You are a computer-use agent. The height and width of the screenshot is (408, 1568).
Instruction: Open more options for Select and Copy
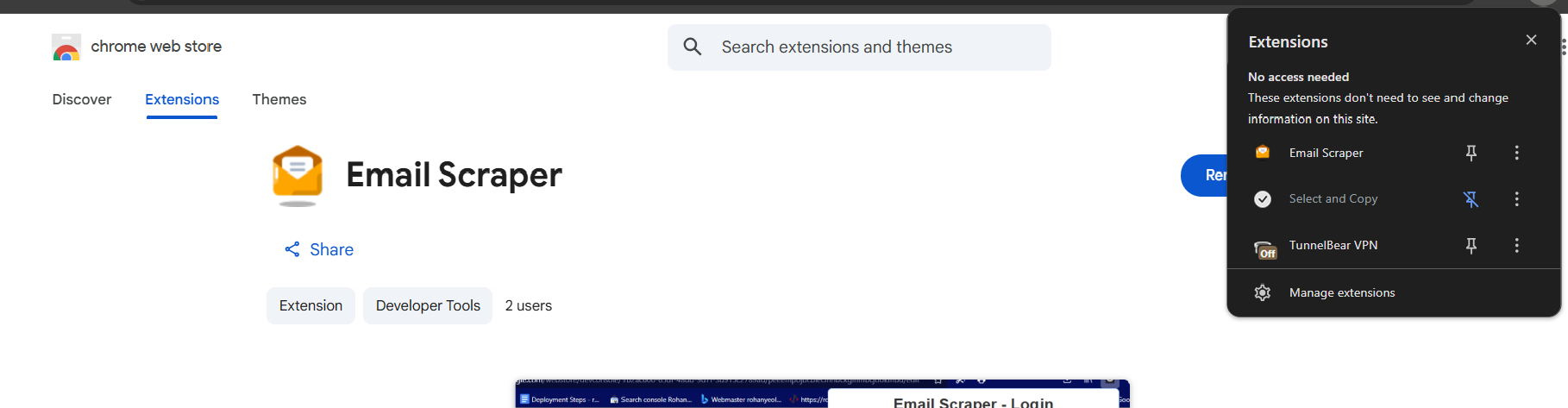(x=1517, y=199)
